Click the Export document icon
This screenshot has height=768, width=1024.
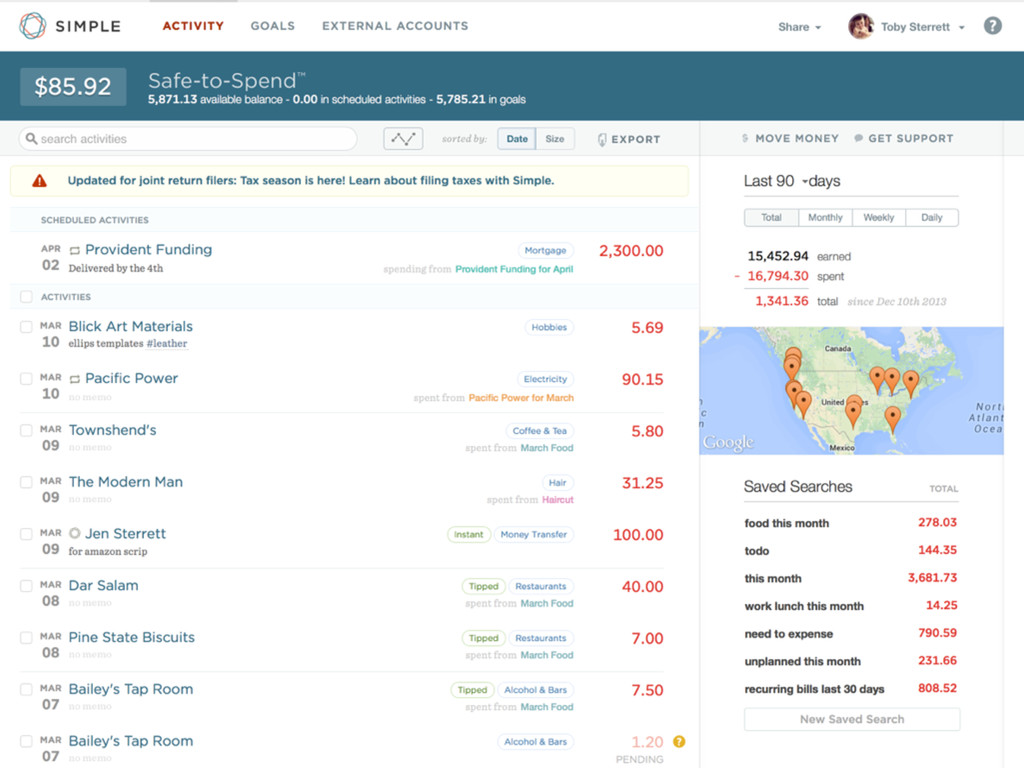pos(602,139)
